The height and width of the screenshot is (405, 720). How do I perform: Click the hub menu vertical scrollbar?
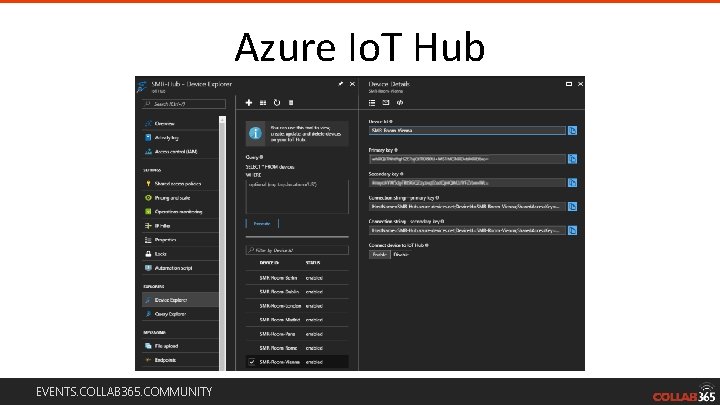(222, 243)
